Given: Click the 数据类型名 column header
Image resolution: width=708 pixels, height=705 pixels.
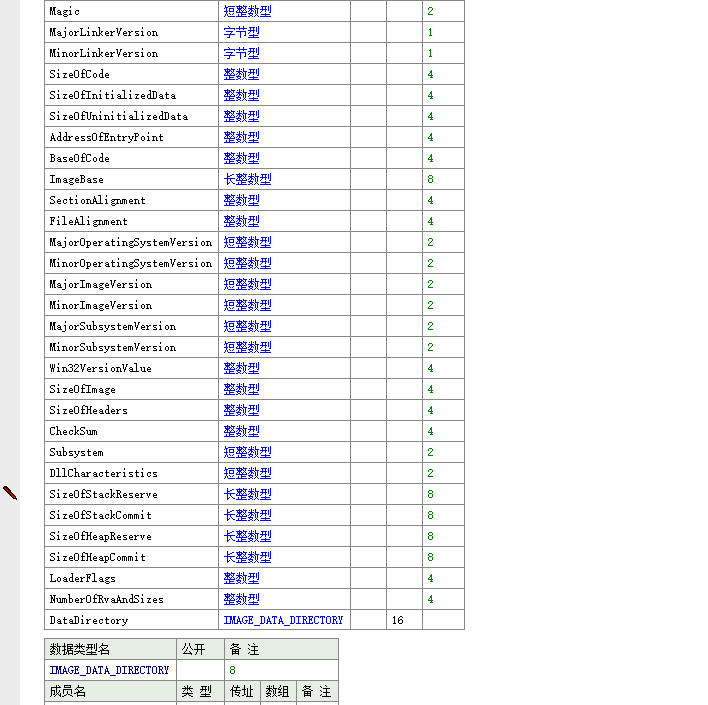Looking at the screenshot, I should pos(110,649).
